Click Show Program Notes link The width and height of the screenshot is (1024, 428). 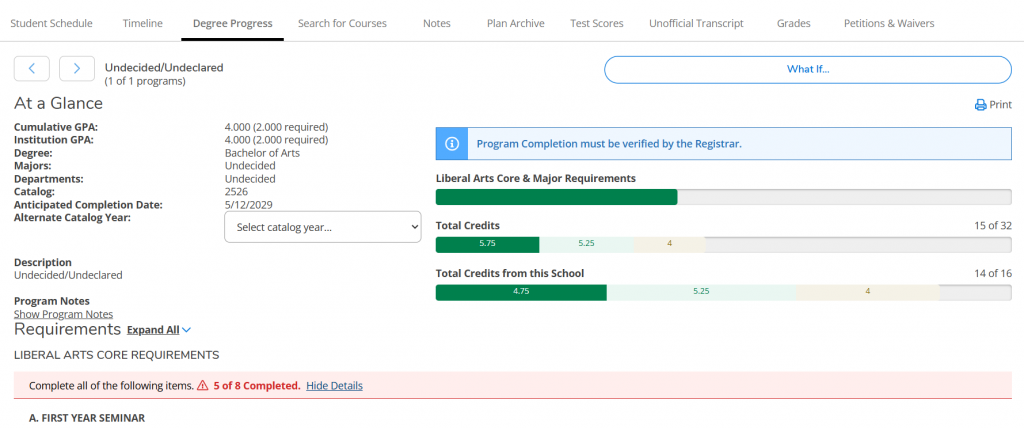[63, 314]
